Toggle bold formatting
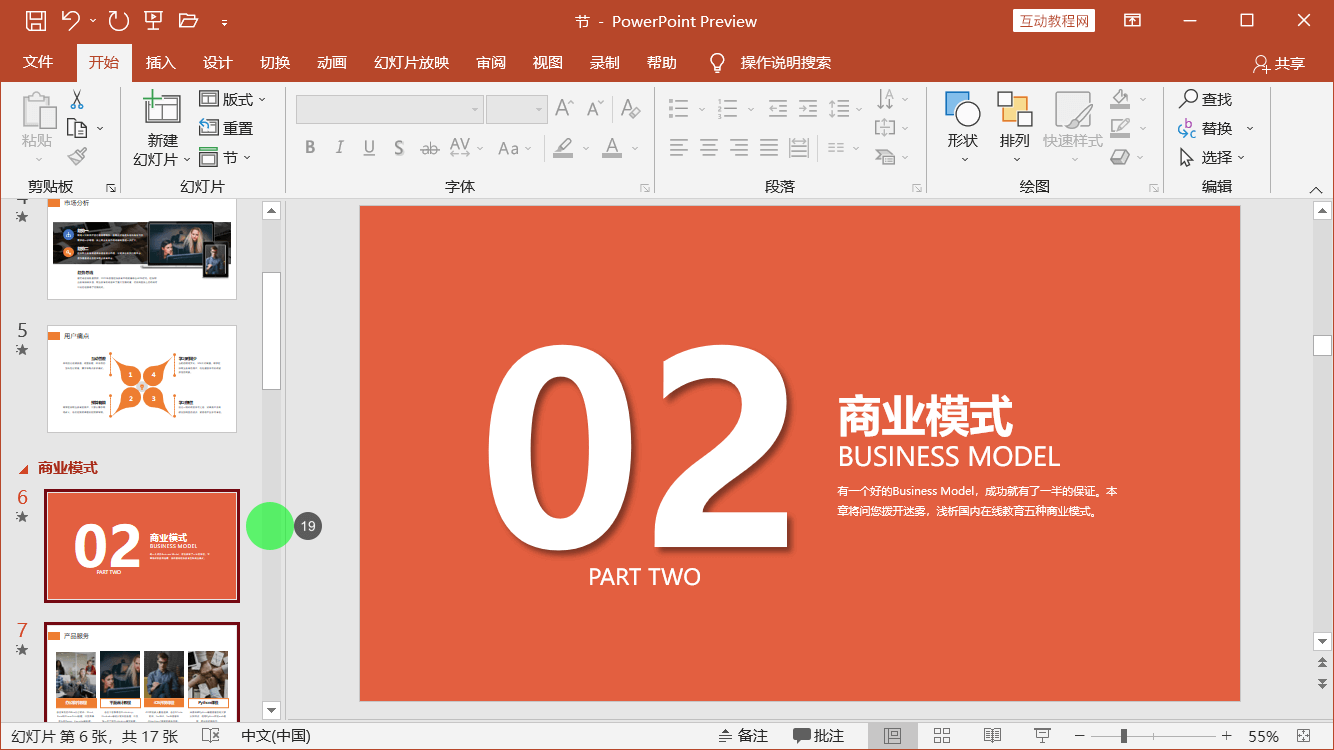 310,148
